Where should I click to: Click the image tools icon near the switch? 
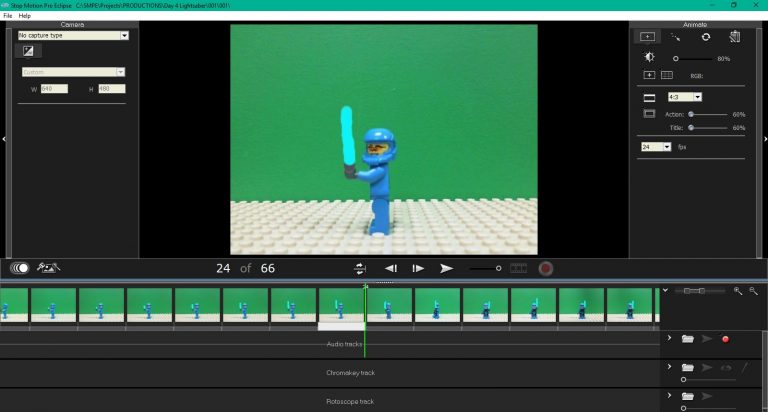coord(48,267)
